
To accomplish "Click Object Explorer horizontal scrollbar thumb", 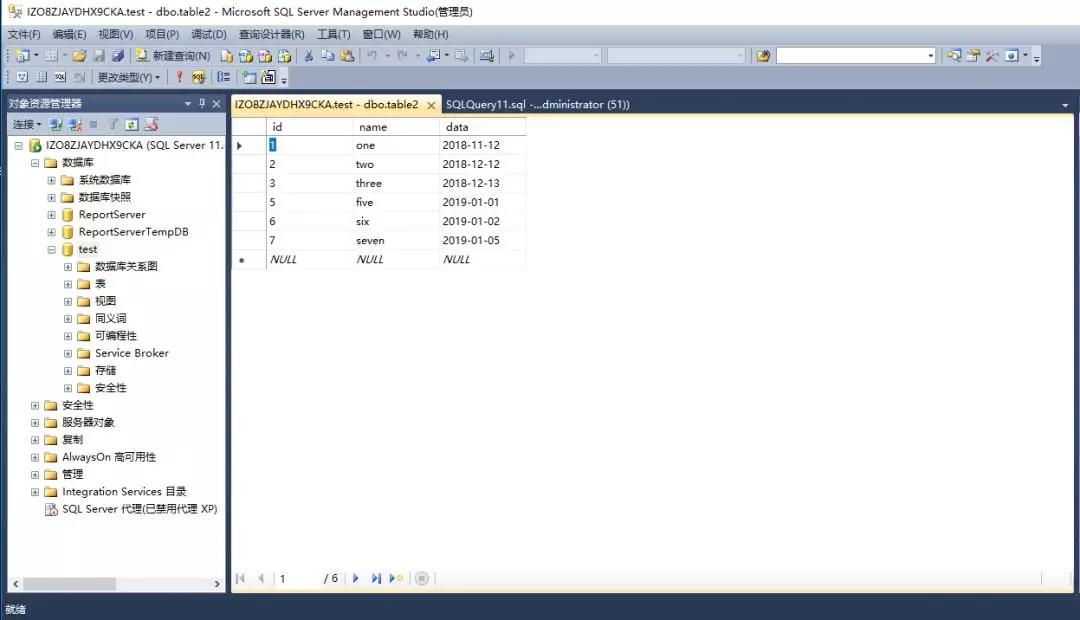I will point(69,583).
